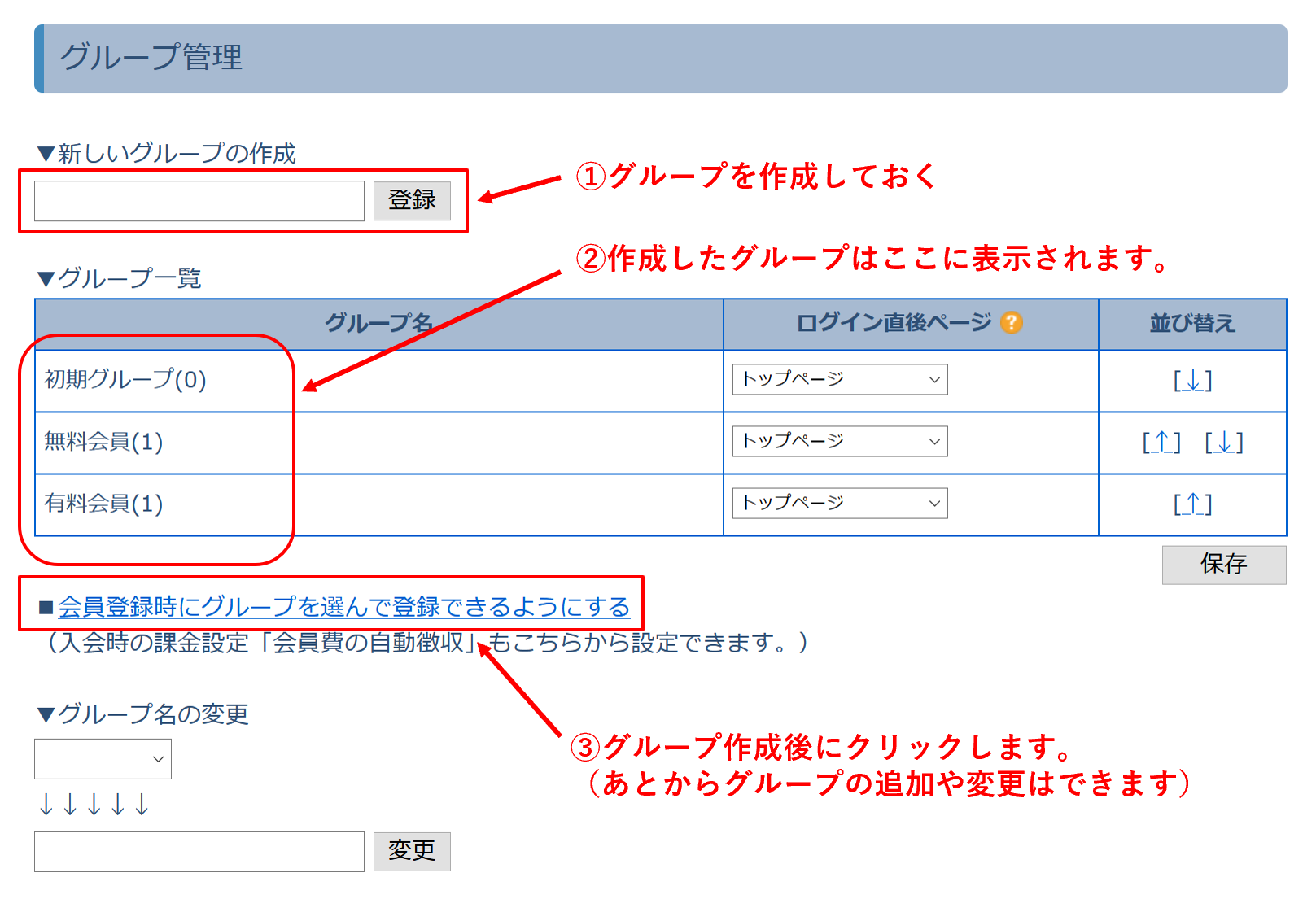This screenshot has width=1316, height=899.
Task: Click the ▼新しいグループの作成 section label
Action: [x=167, y=153]
